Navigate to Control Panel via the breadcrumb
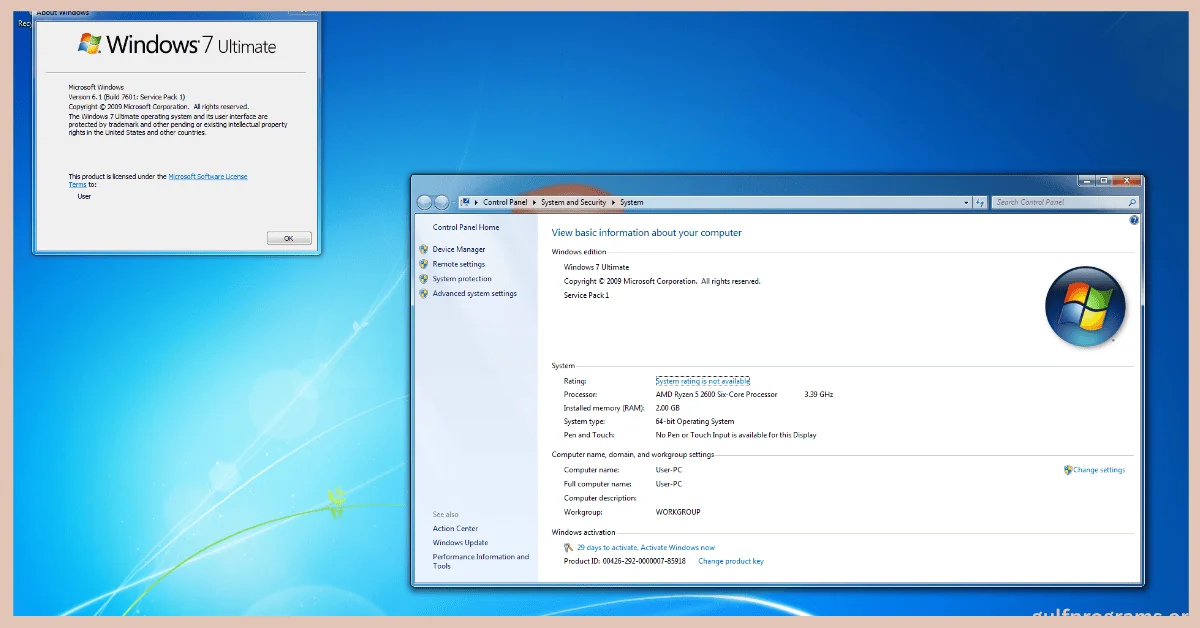1200x628 pixels. click(x=504, y=202)
